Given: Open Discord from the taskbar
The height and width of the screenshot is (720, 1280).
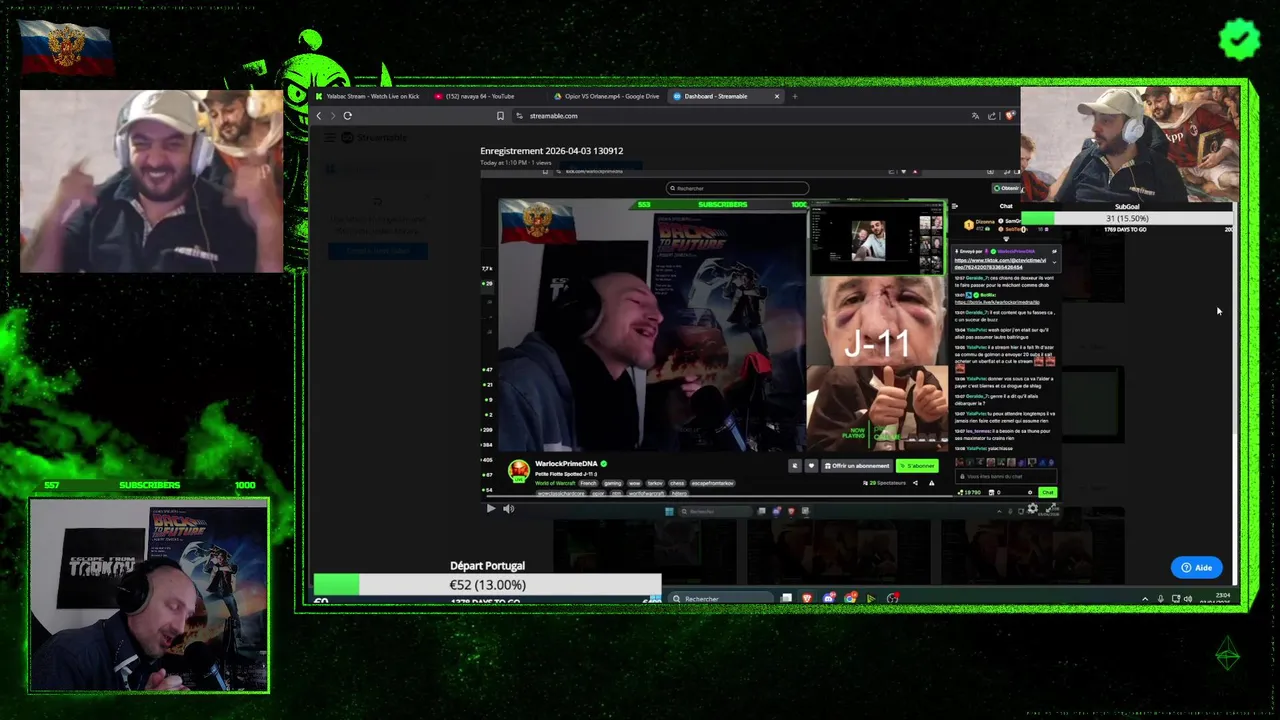Looking at the screenshot, I should (829, 598).
